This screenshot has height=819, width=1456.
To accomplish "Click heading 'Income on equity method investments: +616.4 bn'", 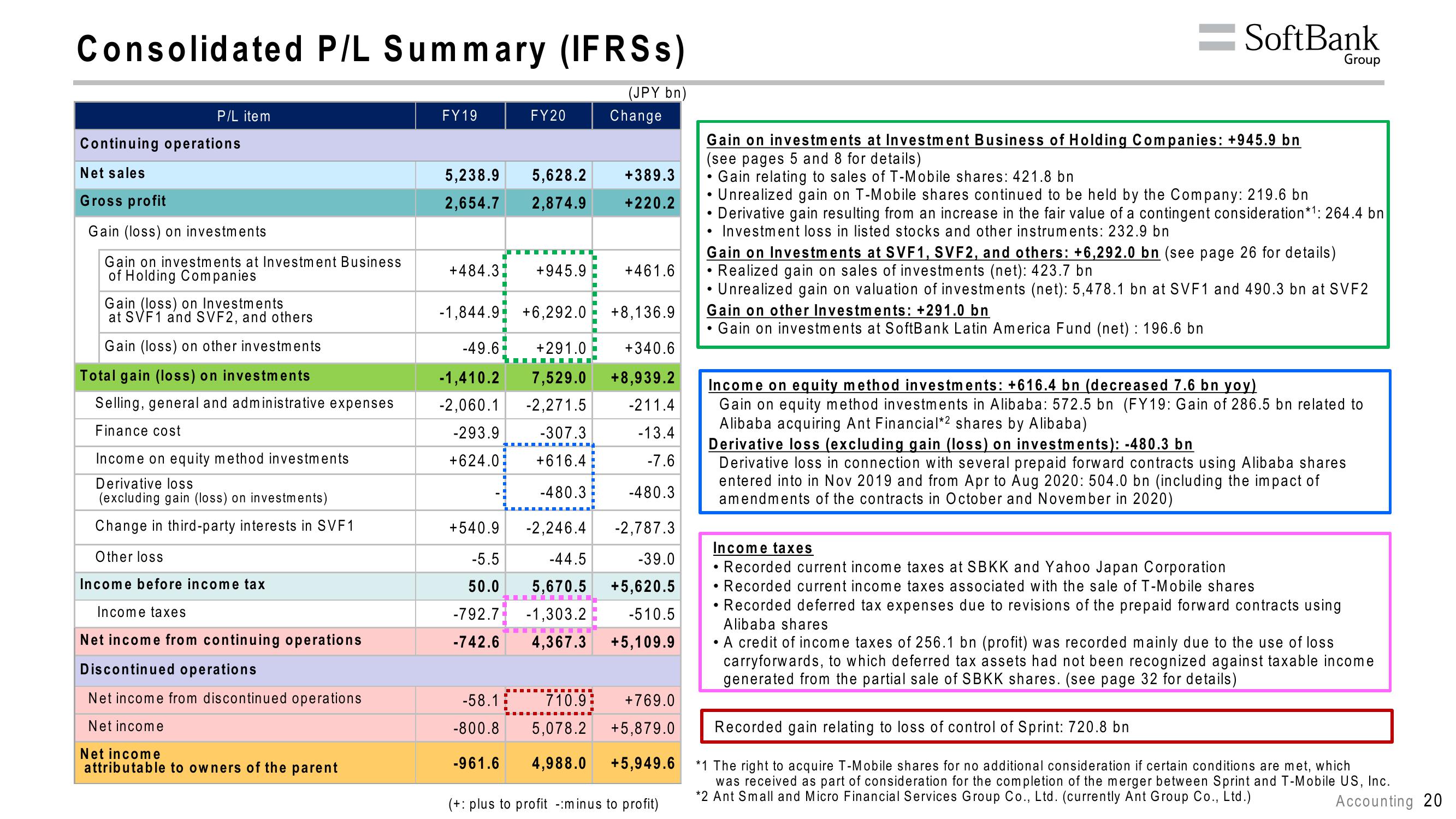I will [982, 385].
